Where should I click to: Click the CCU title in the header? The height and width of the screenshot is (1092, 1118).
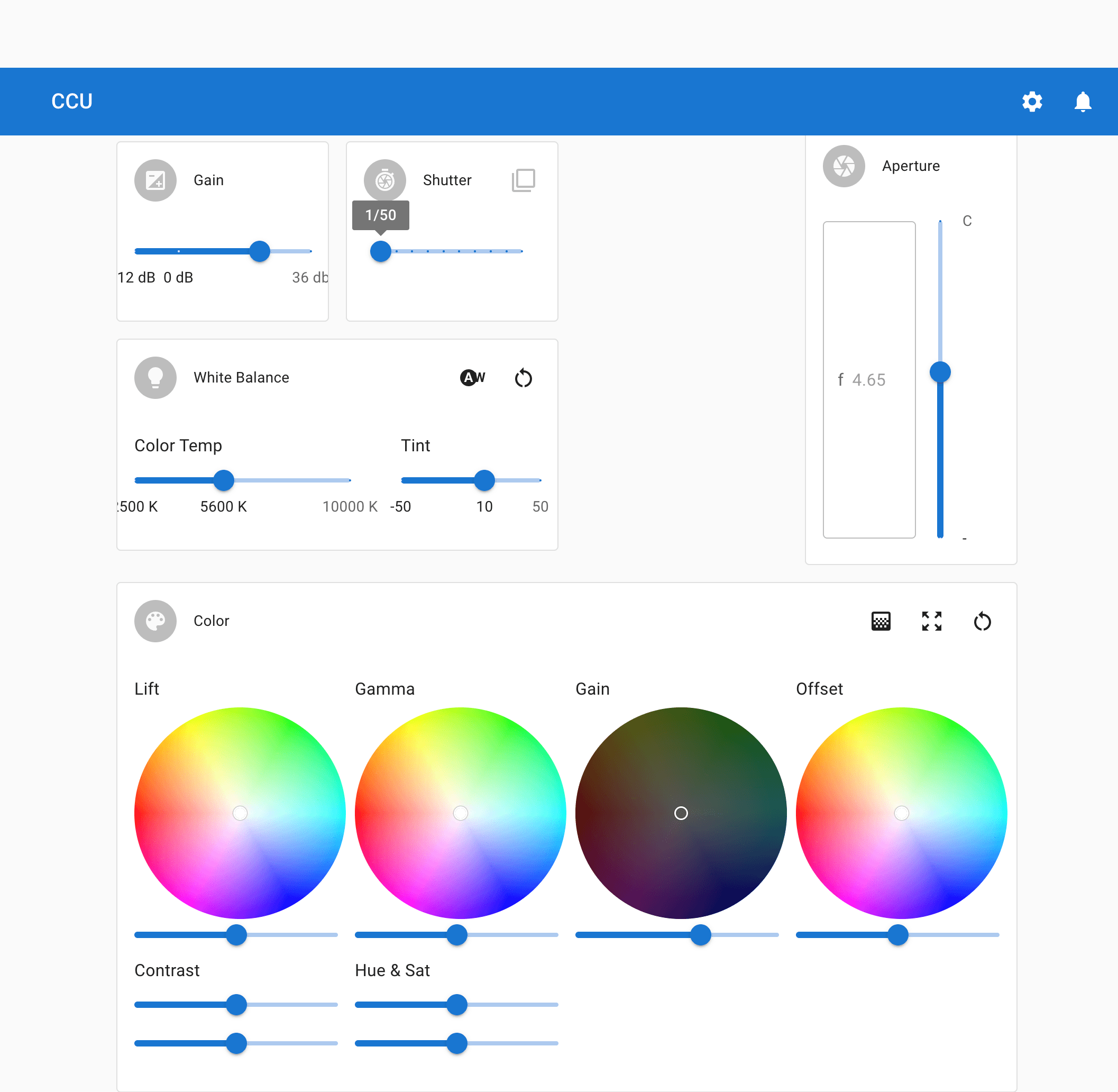(71, 102)
